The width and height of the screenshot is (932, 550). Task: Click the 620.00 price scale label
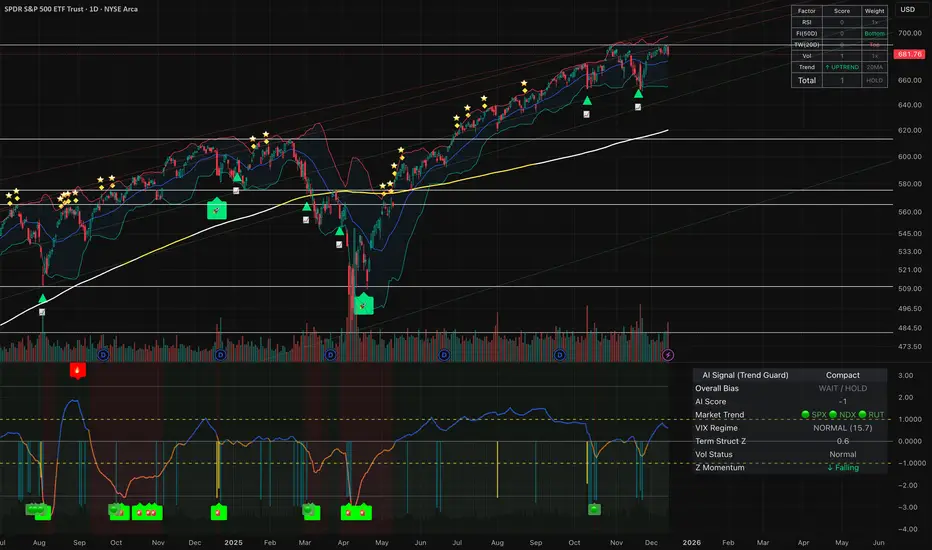(x=910, y=130)
